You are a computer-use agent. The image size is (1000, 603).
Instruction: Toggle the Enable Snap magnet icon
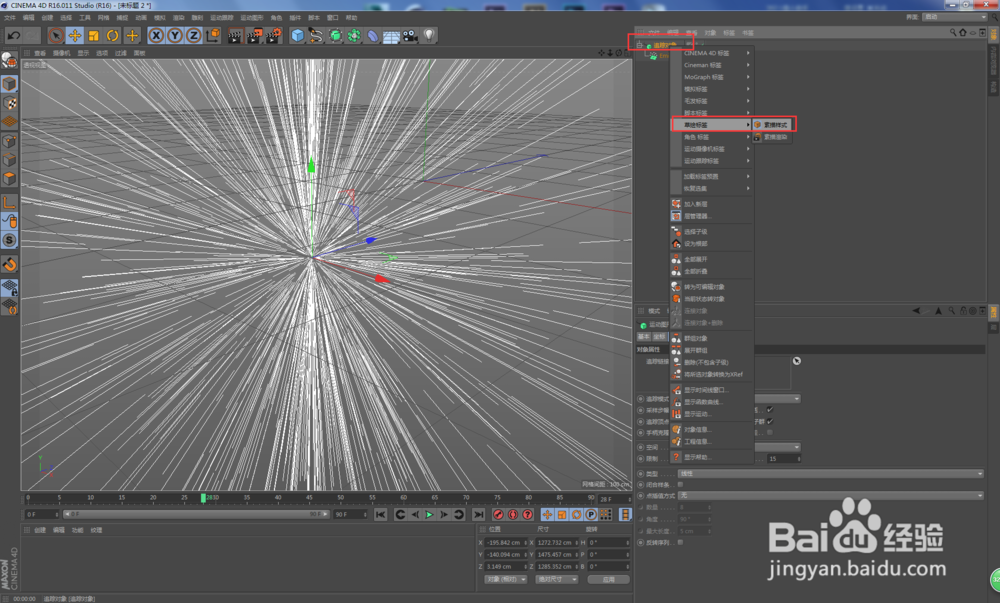(9, 264)
